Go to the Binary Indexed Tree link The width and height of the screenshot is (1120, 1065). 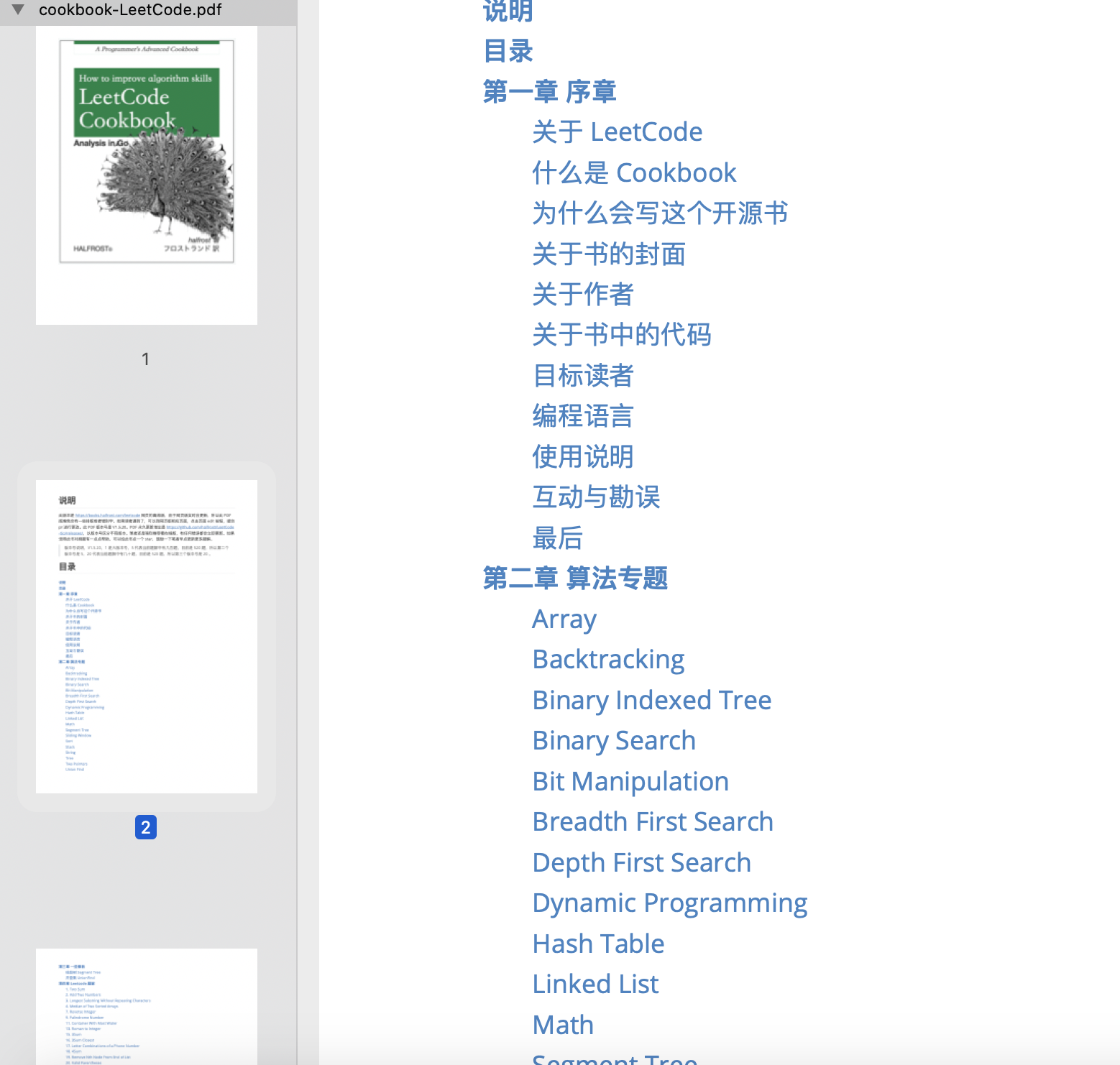[x=652, y=701]
